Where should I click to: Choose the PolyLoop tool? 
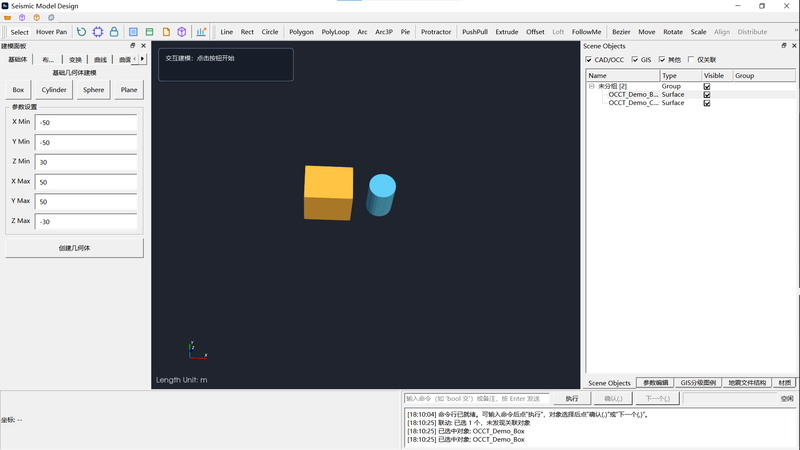click(335, 32)
